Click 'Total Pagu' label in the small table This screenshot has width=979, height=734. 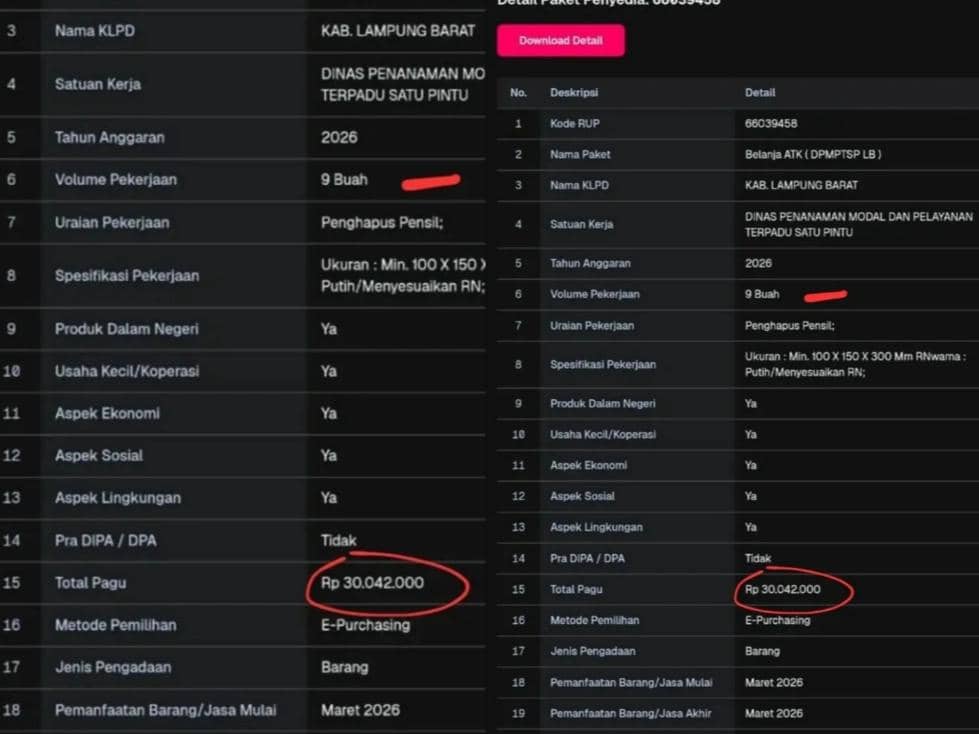pyautogui.click(x=576, y=589)
